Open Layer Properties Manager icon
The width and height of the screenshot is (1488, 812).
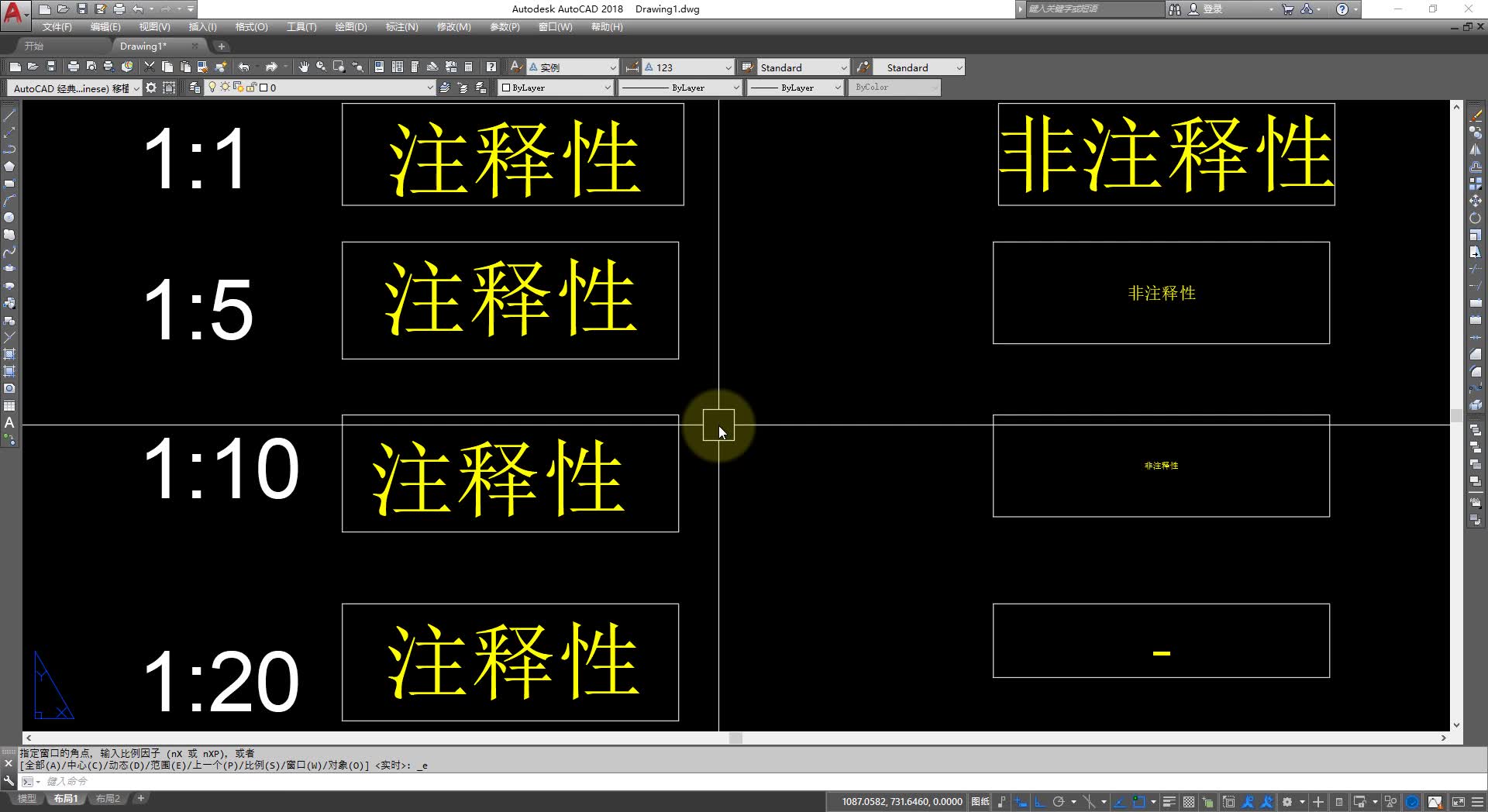click(x=195, y=88)
